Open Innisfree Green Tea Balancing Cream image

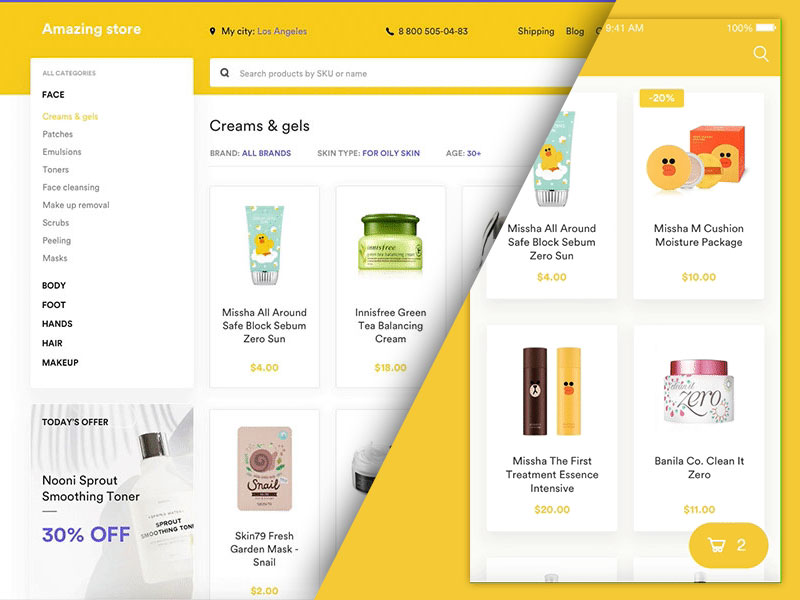tap(390, 243)
